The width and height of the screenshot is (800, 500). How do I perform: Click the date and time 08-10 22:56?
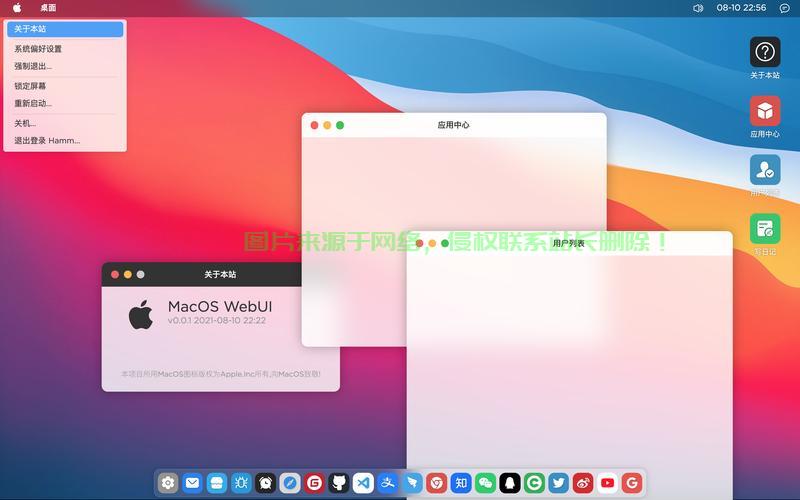click(741, 8)
